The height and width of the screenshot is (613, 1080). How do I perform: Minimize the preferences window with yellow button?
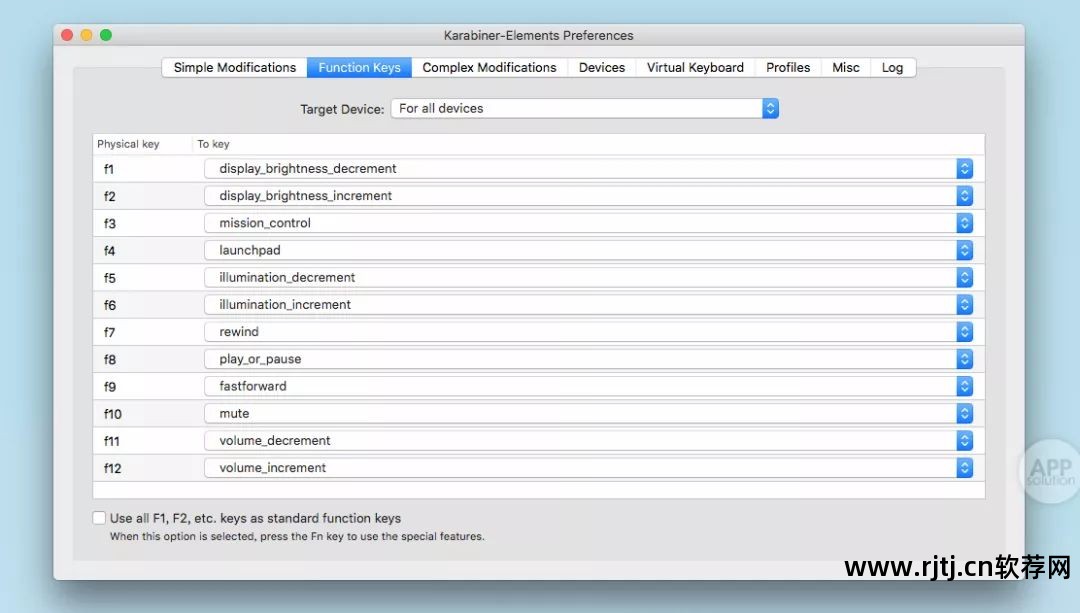click(86, 35)
